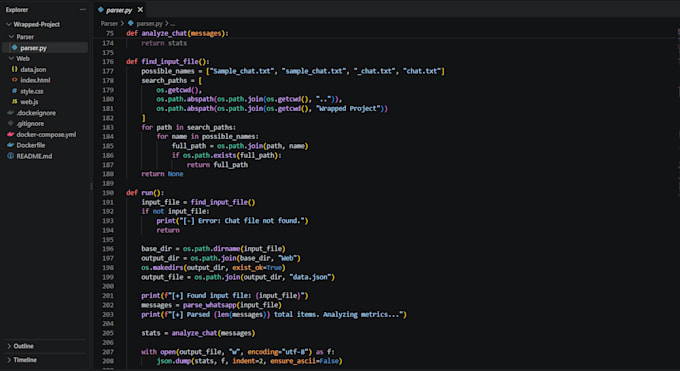Select the parser.py editor tab
The image size is (680, 371).
pos(120,10)
